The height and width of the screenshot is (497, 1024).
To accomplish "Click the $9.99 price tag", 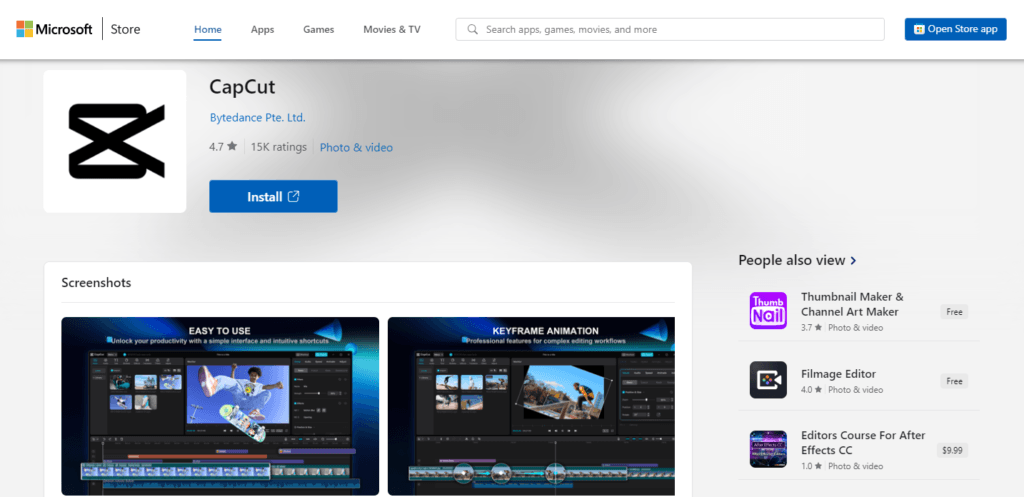I will pyautogui.click(x=953, y=450).
